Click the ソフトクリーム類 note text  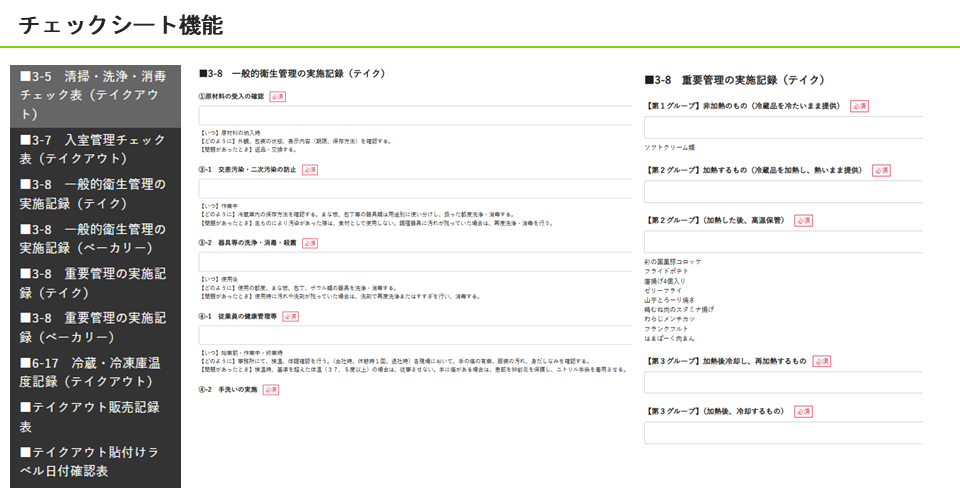tap(669, 148)
